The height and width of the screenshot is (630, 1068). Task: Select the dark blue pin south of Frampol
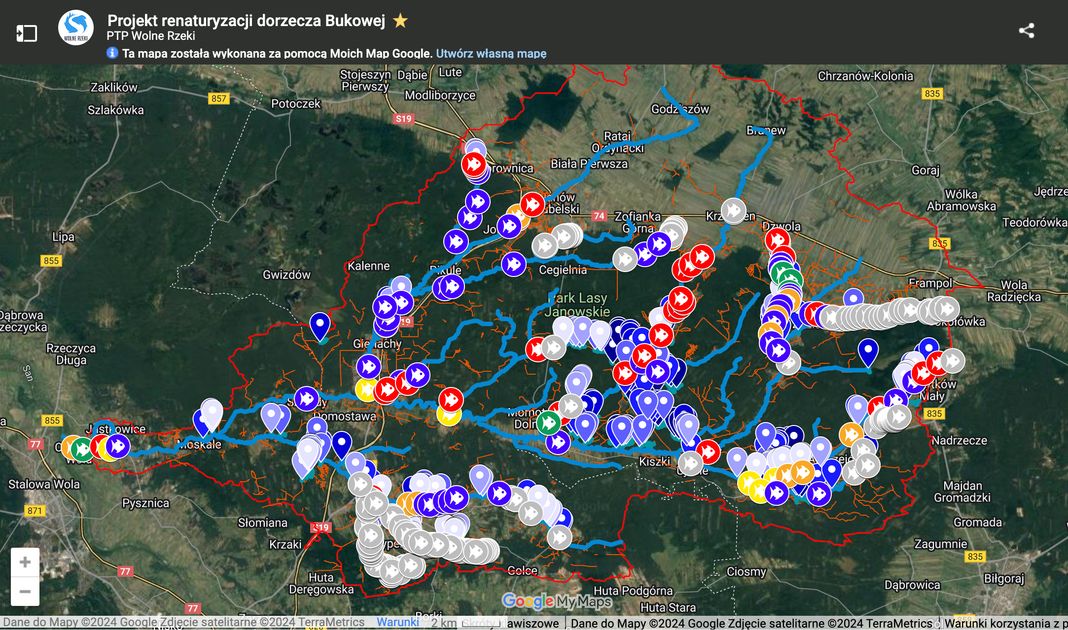(868, 352)
